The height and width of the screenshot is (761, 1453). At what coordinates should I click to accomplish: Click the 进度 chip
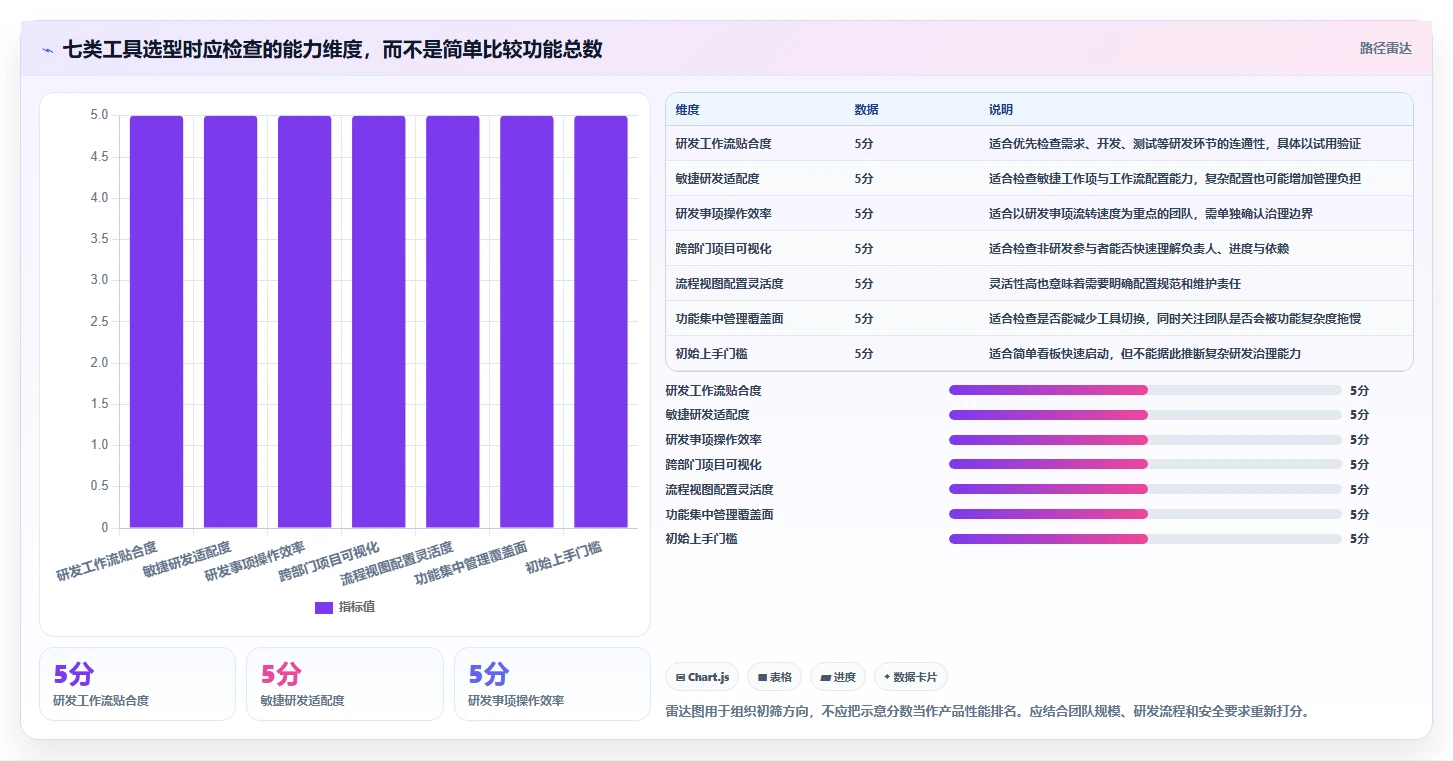pos(838,677)
